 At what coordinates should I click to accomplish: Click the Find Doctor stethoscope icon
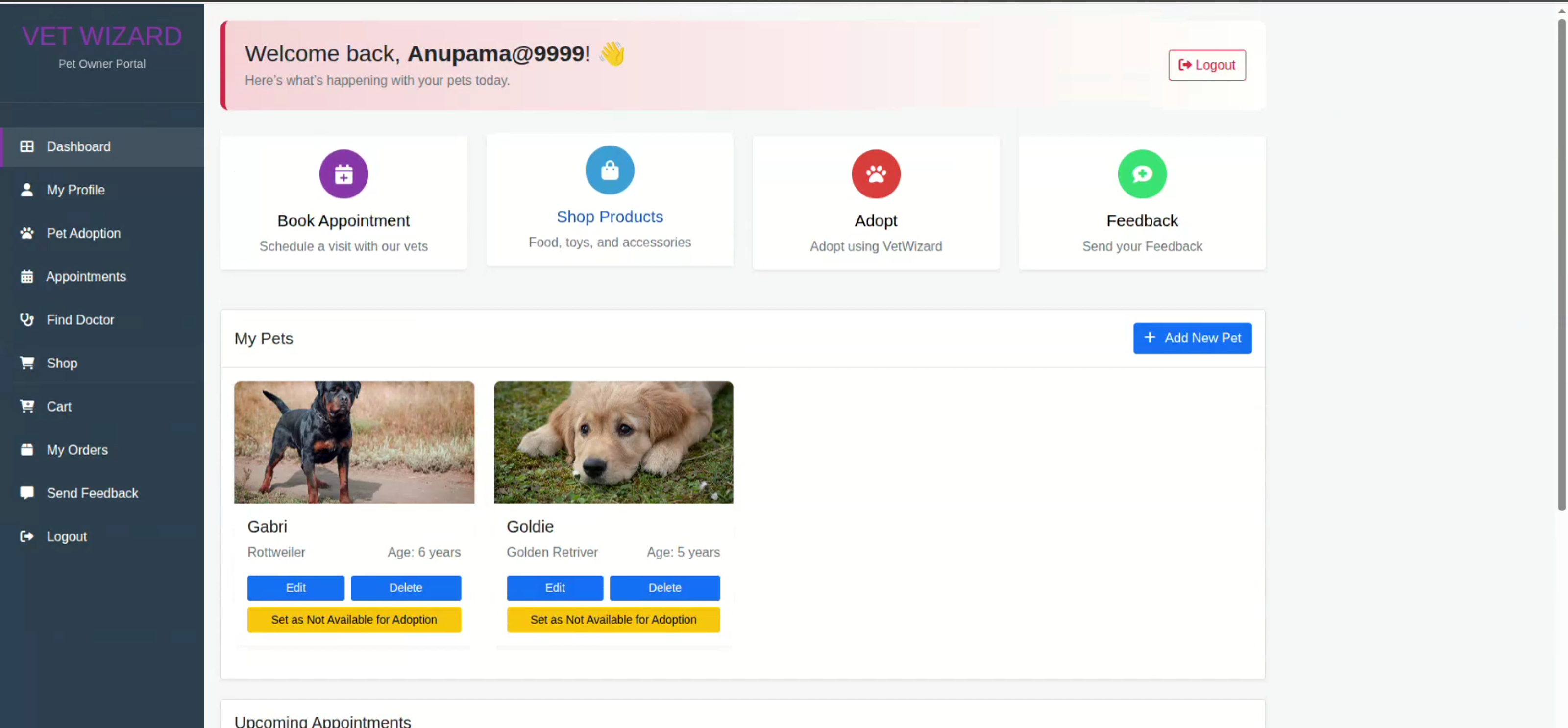click(x=27, y=319)
